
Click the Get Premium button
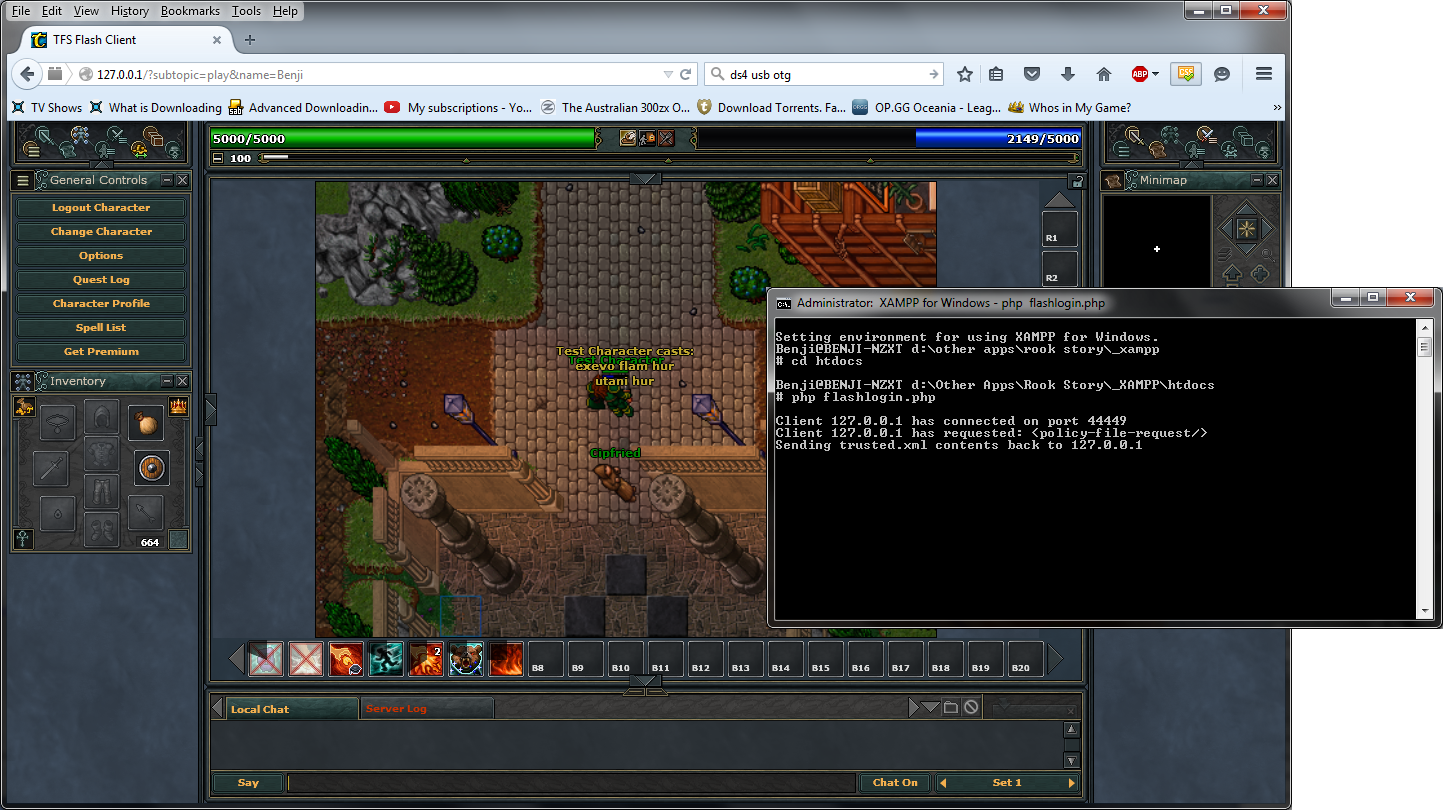pos(101,352)
